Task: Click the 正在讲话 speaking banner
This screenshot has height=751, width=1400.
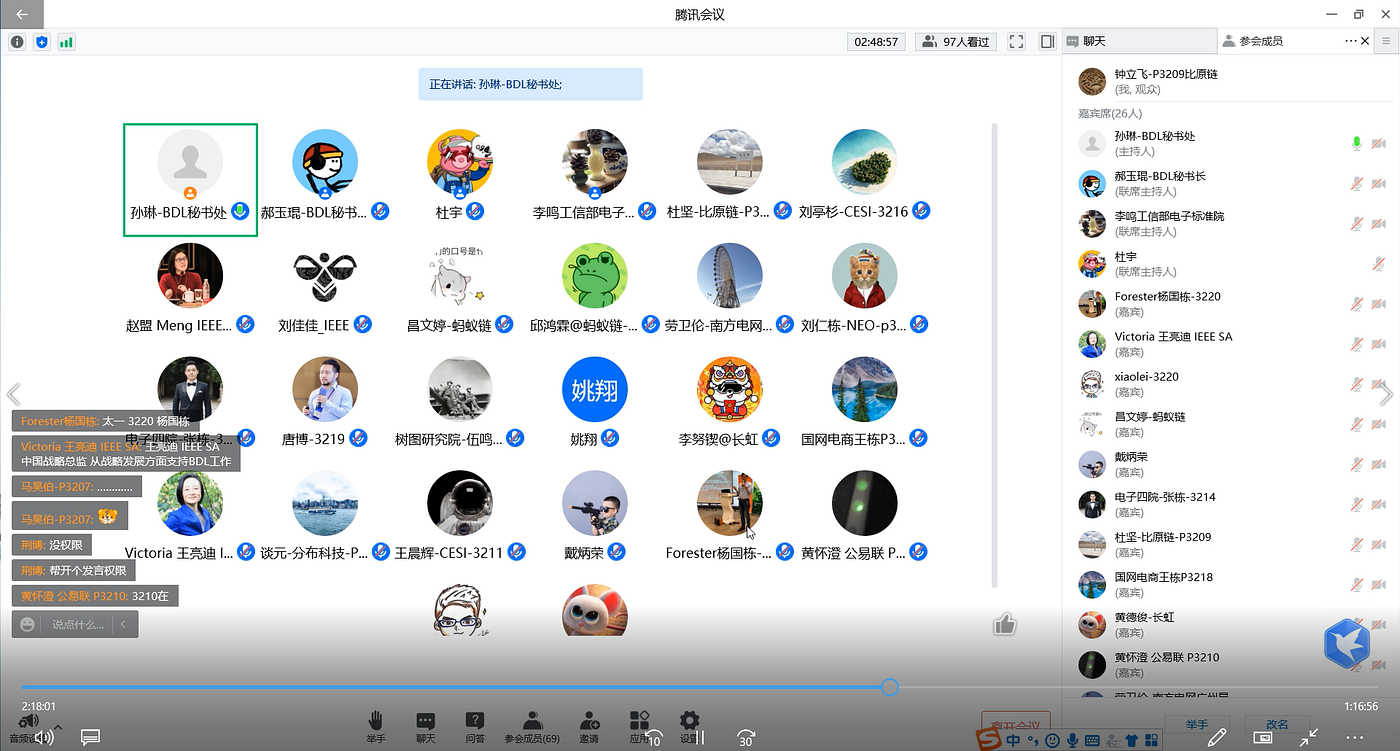Action: point(530,84)
